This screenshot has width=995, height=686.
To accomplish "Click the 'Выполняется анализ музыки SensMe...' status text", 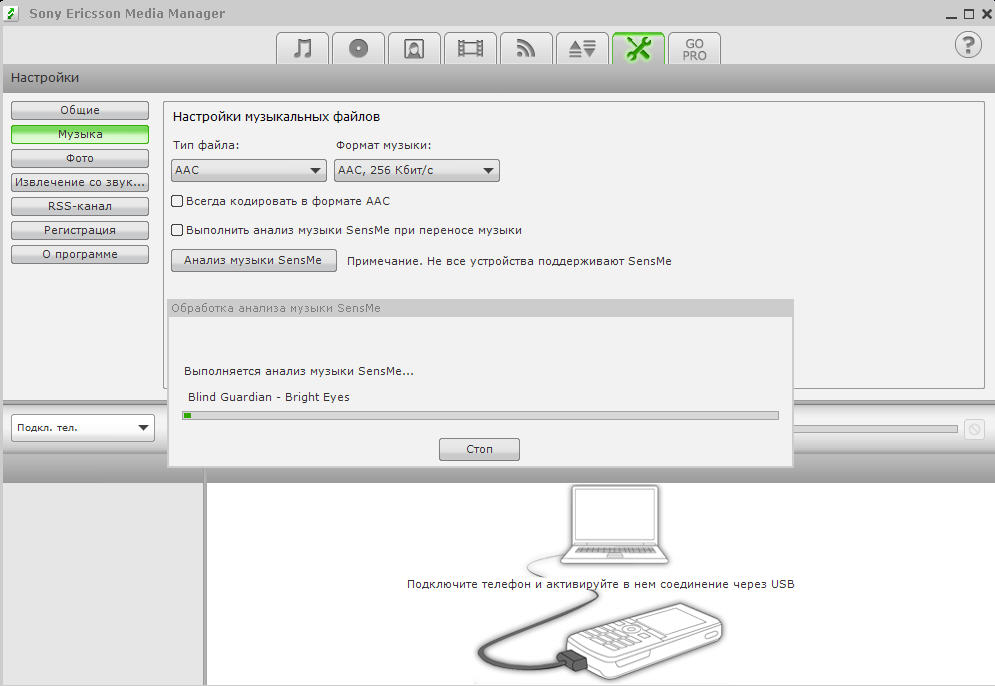I will pos(299,371).
